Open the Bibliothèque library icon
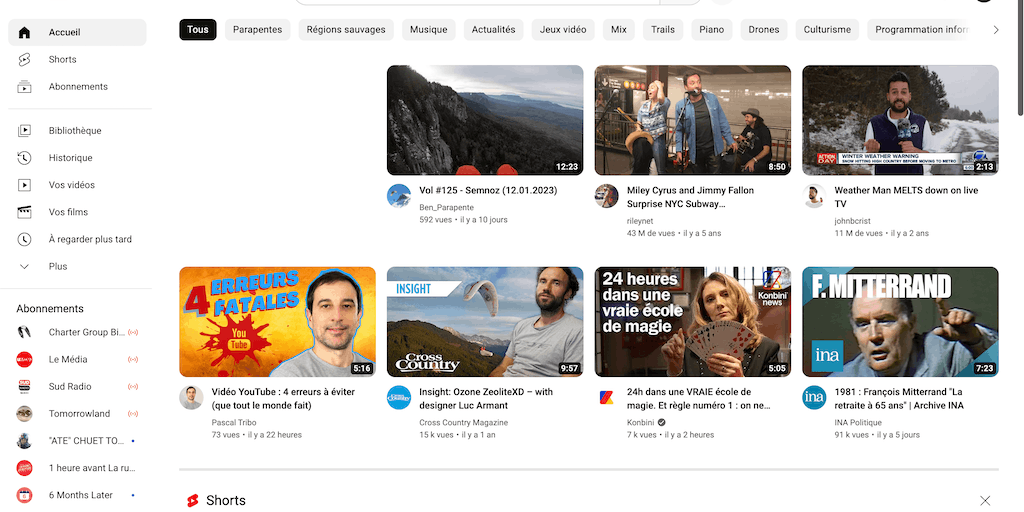This screenshot has width=1024, height=512. point(25,131)
